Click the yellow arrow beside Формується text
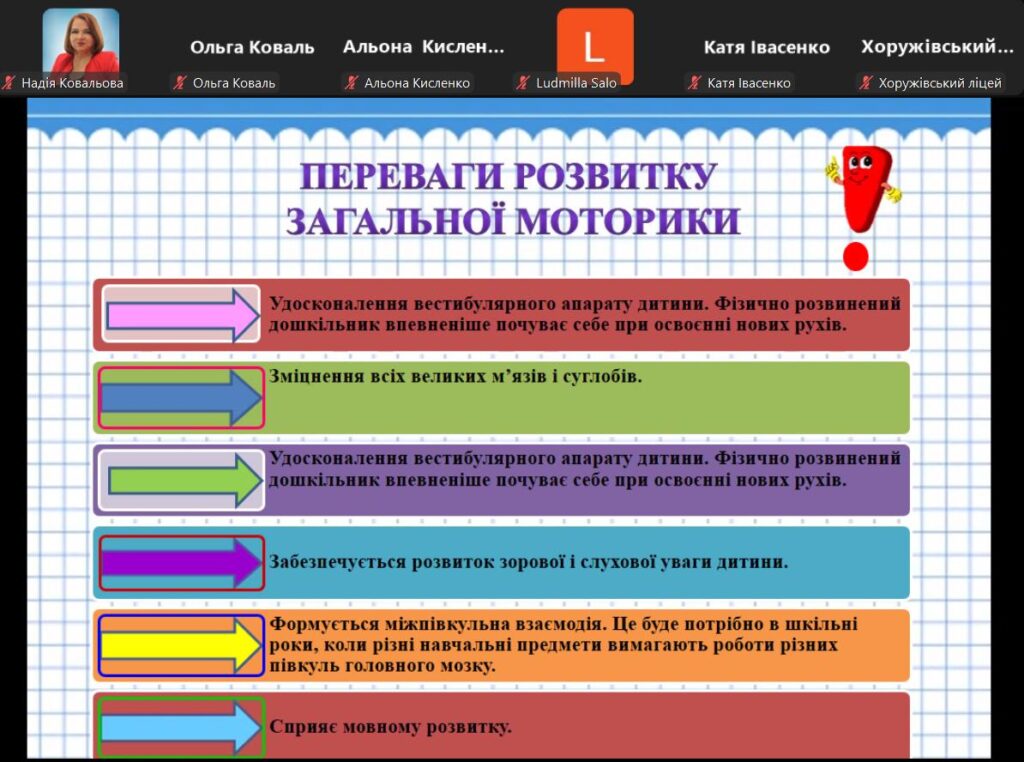 (x=181, y=646)
